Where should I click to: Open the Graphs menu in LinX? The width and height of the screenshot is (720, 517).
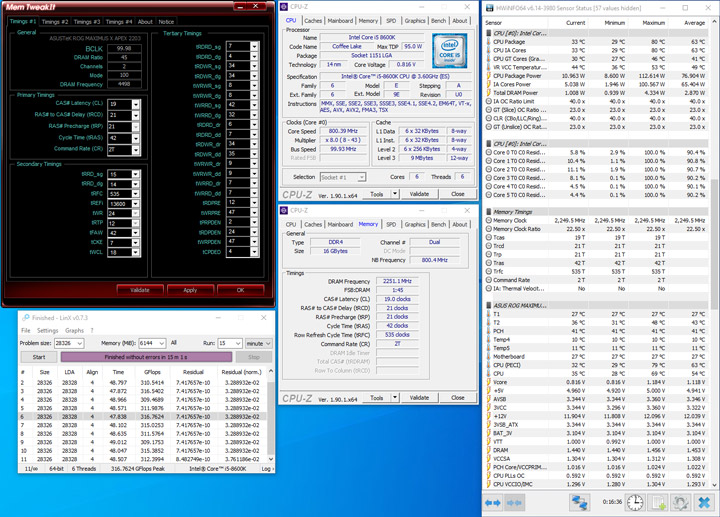pyautogui.click(x=74, y=330)
